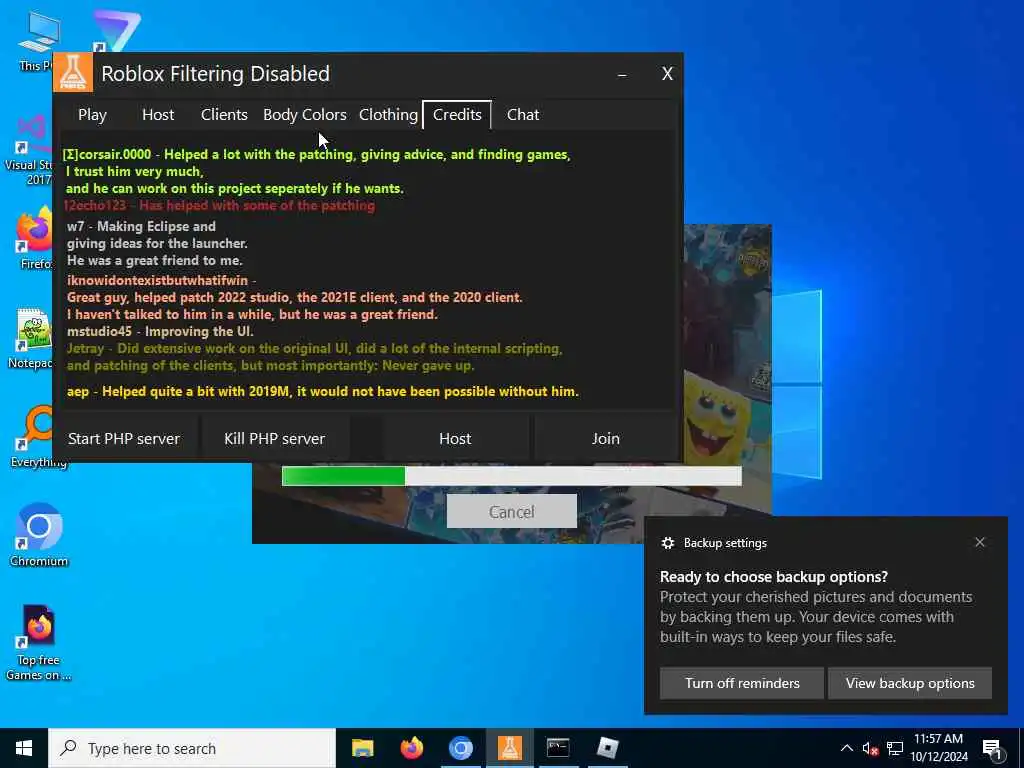Click Kill PHP server button
This screenshot has width=1024, height=768.
pos(274,438)
